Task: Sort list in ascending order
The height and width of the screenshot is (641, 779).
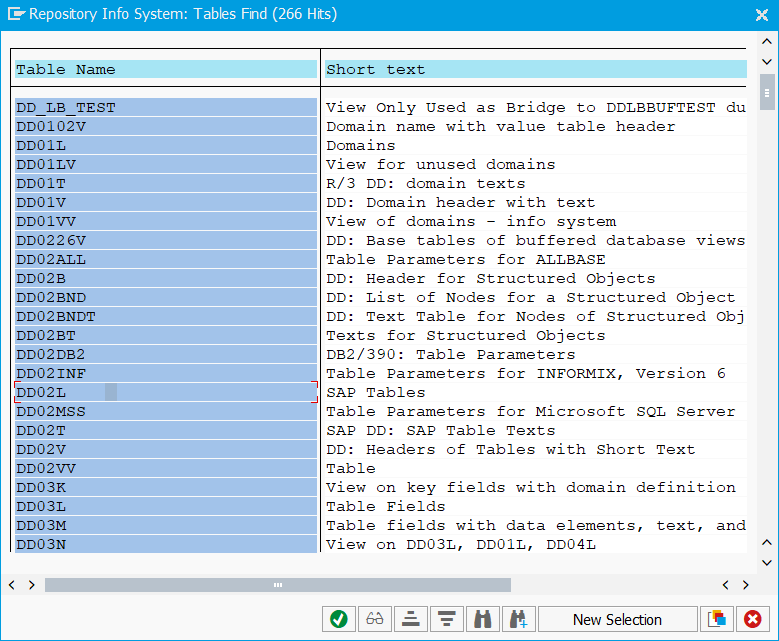Action: (x=411, y=619)
